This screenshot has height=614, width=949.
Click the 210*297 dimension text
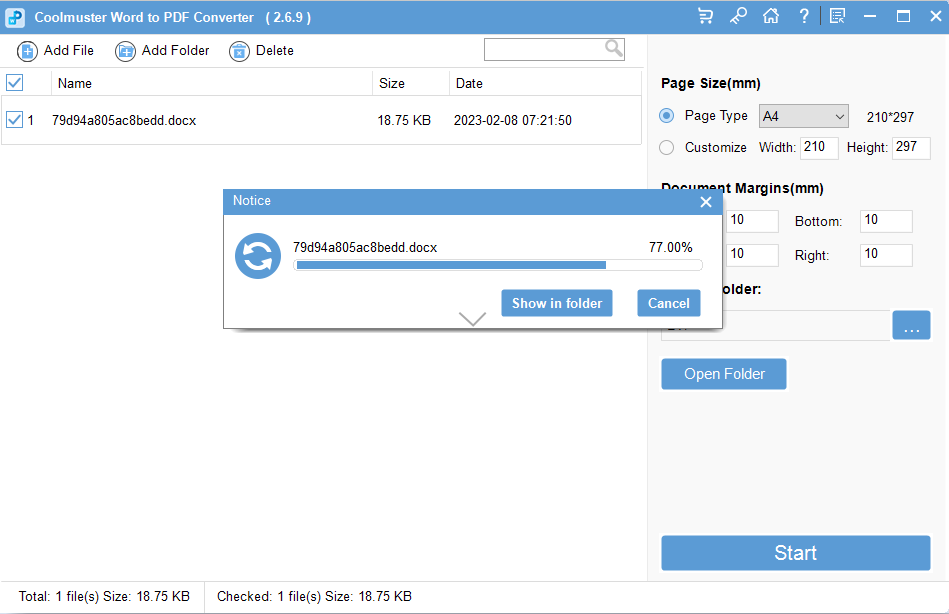[890, 117]
